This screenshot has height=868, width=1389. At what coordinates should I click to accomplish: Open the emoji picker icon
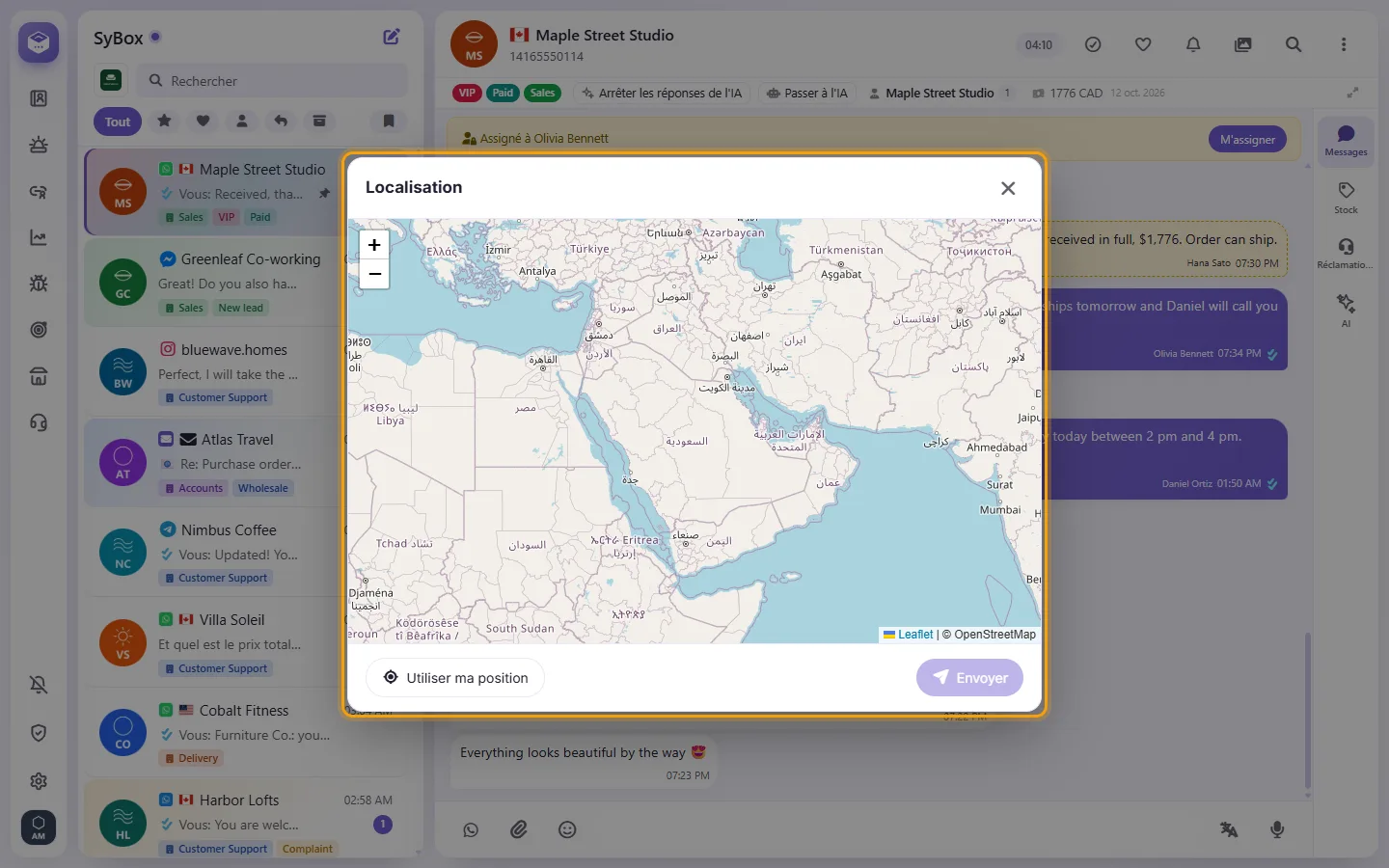pos(567,829)
